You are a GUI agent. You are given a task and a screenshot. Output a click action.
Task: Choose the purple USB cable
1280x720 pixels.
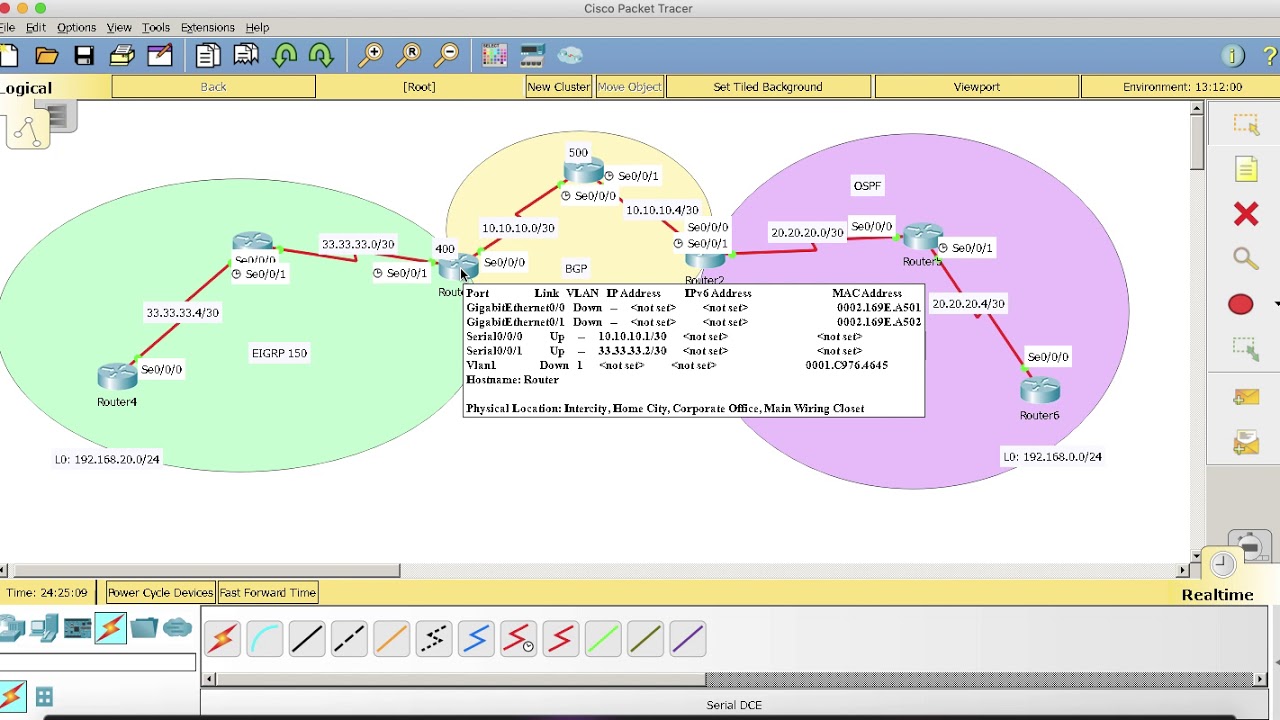[x=688, y=639]
